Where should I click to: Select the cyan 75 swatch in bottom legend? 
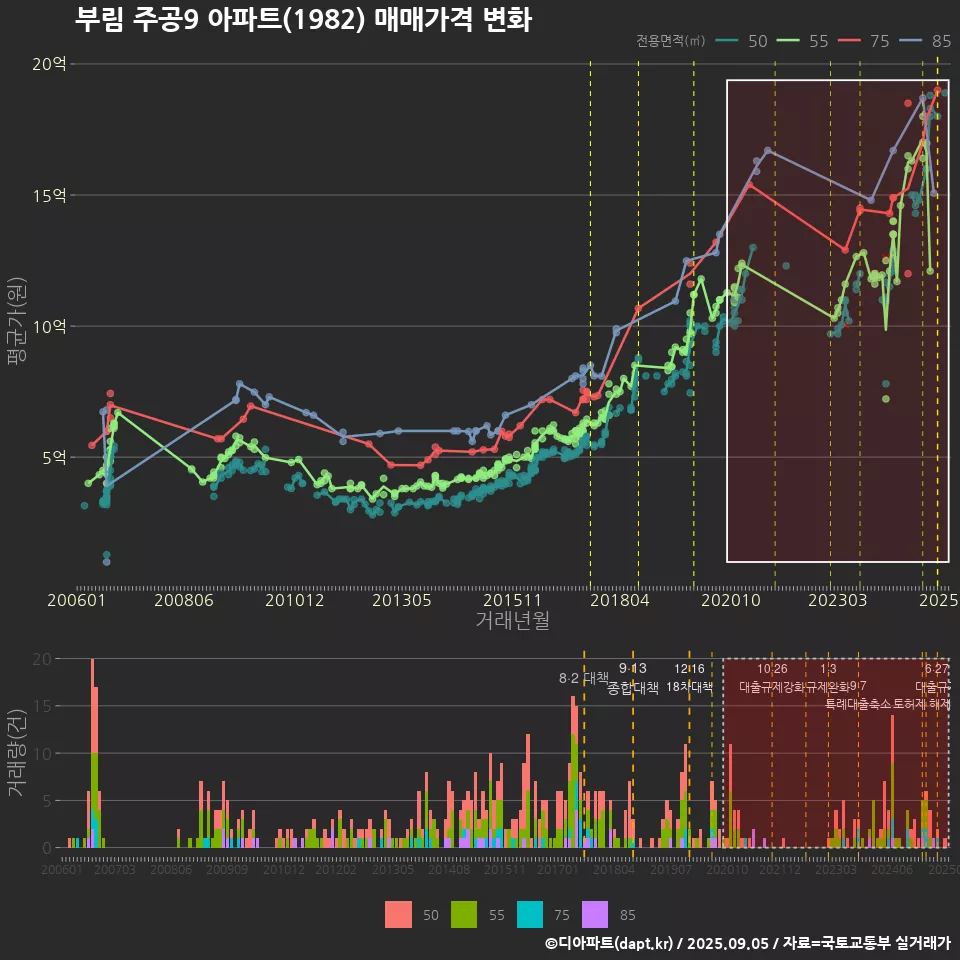[x=530, y=914]
